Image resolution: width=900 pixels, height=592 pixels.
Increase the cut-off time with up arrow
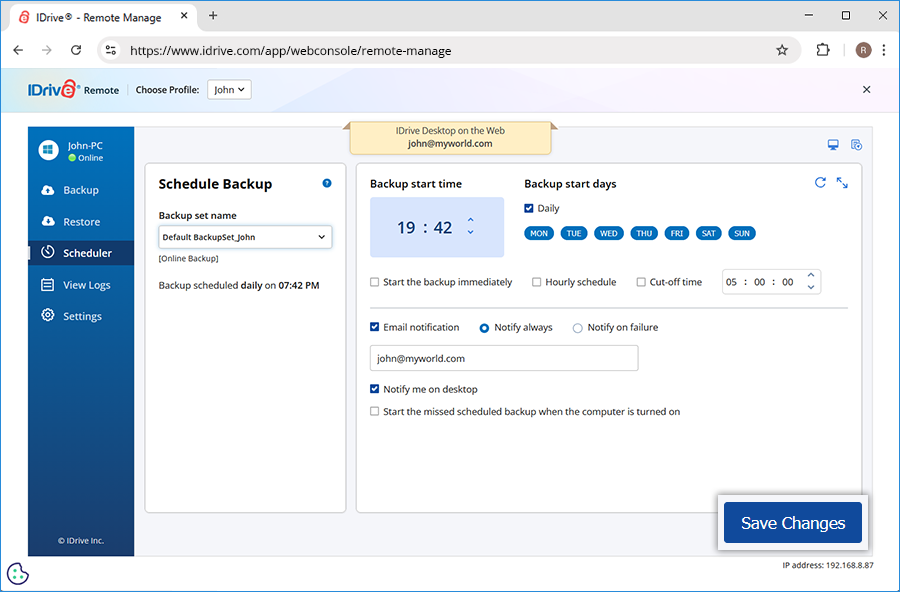[810, 275]
